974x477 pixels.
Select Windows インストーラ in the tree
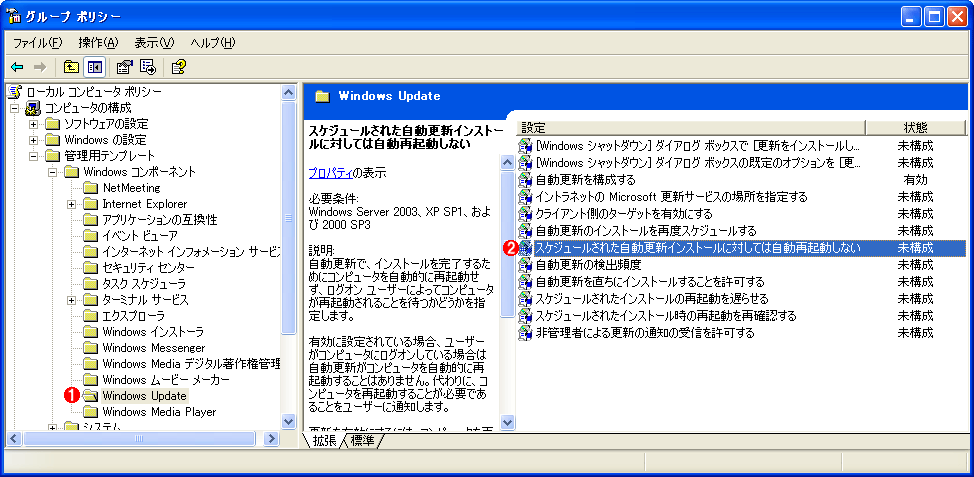pos(153,332)
